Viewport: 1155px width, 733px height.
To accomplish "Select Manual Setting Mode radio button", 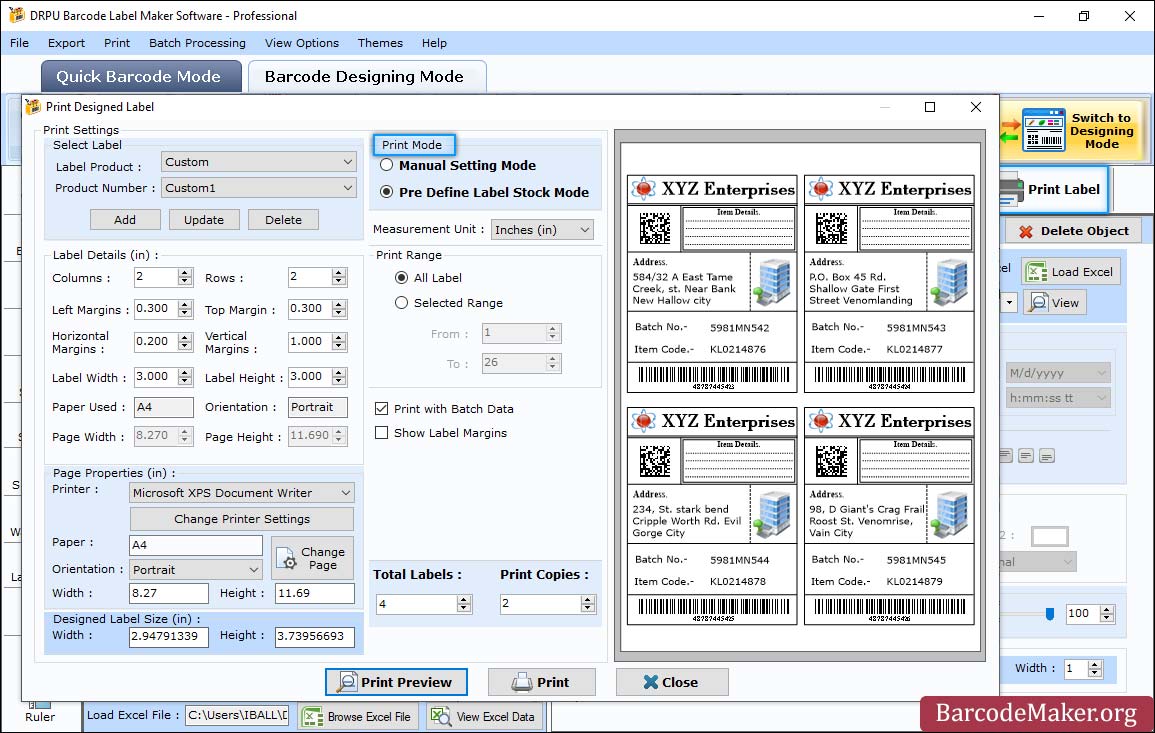I will (387, 166).
